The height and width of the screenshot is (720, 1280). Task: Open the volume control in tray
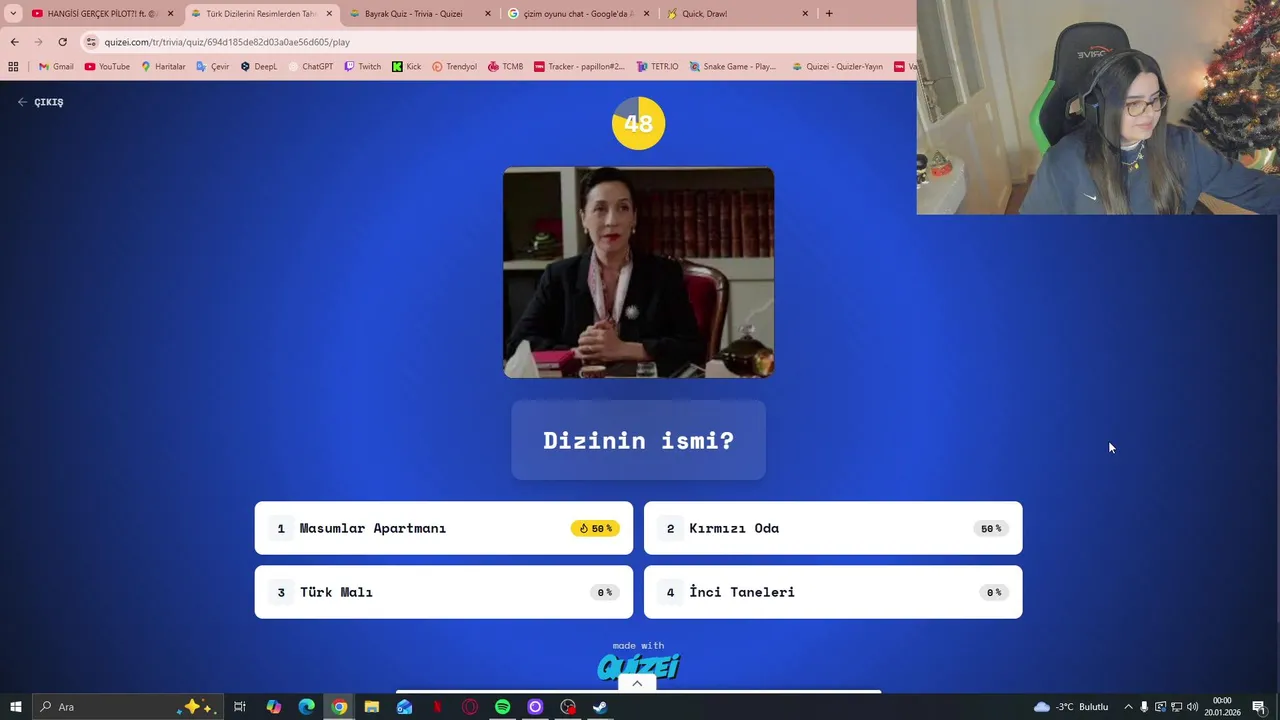pos(1192,707)
